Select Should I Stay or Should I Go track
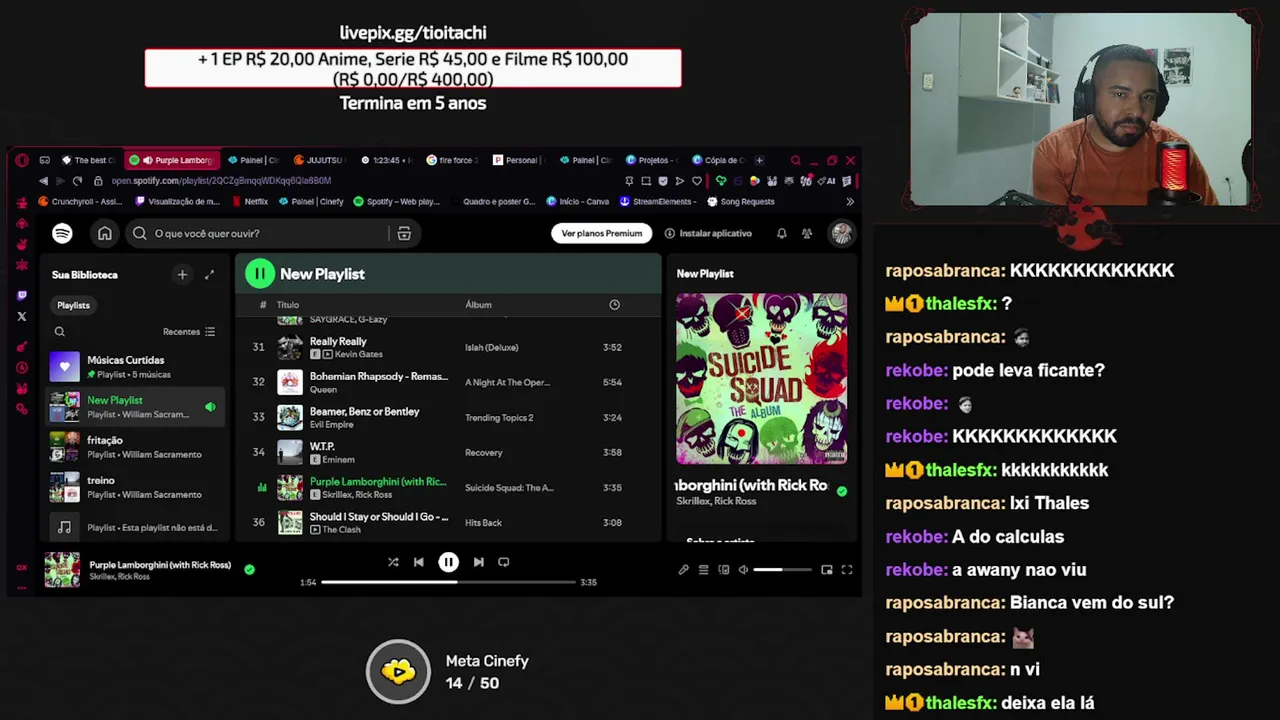Viewport: 1280px width, 720px height. click(x=448, y=522)
